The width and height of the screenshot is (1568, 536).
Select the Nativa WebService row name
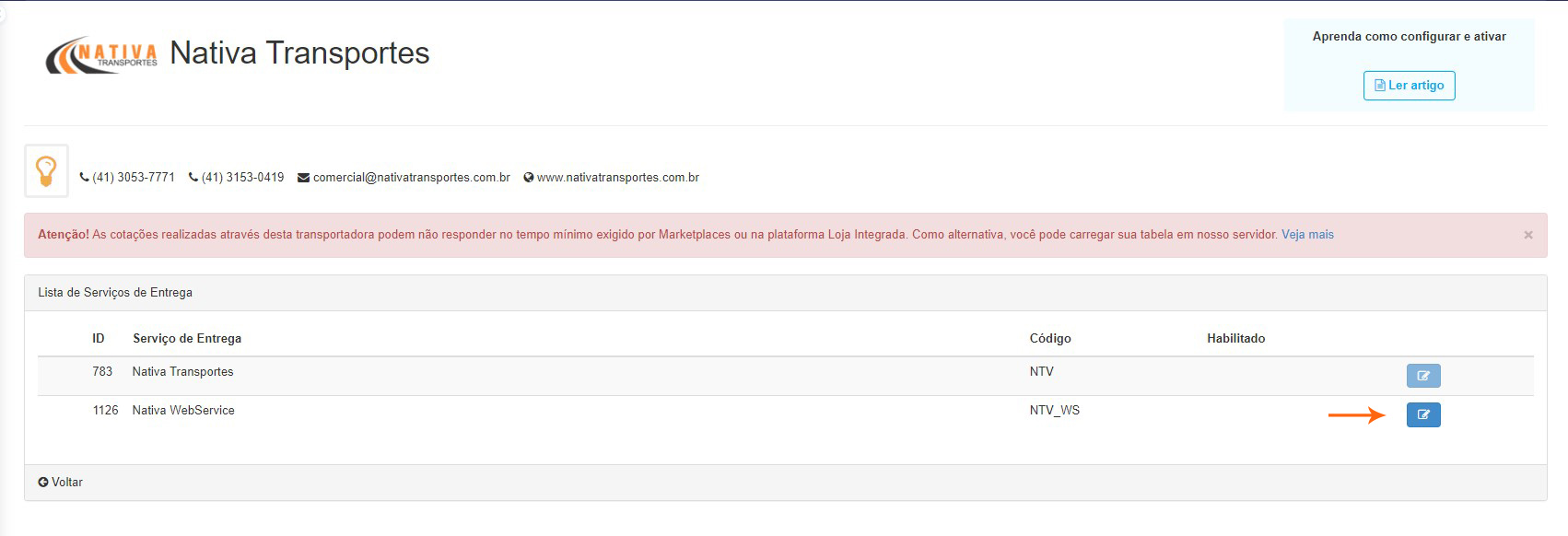point(183,411)
